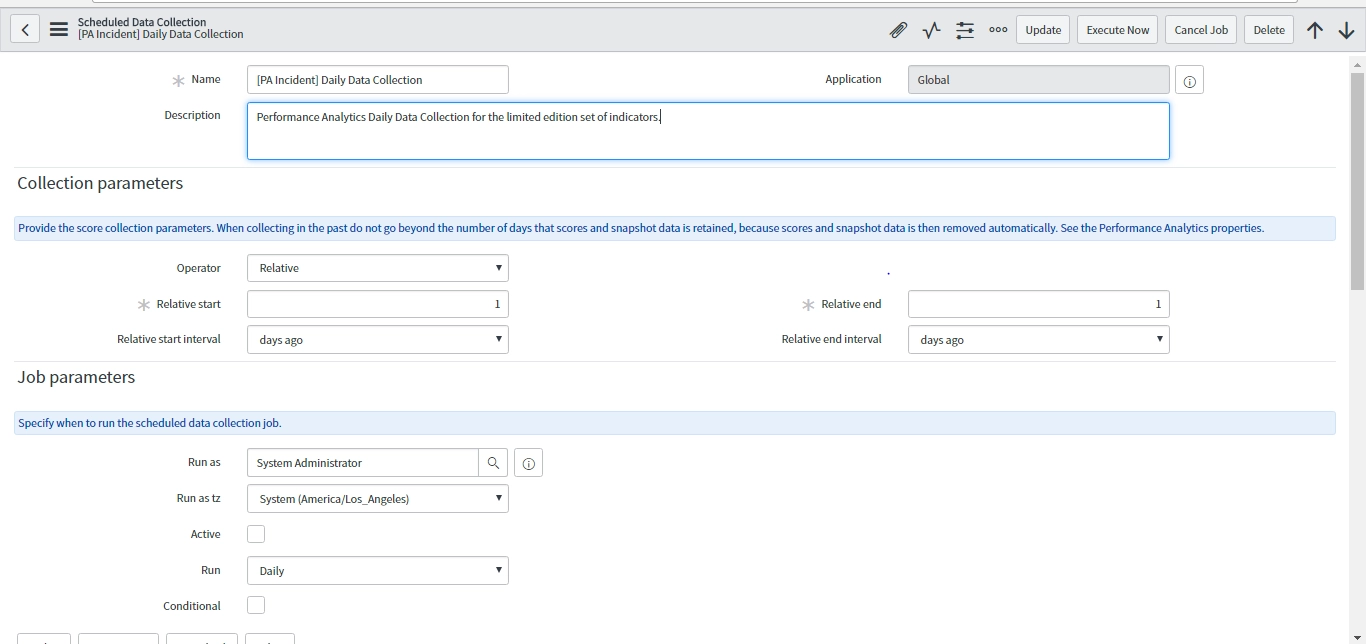Open the activity stream icon

click(x=931, y=30)
